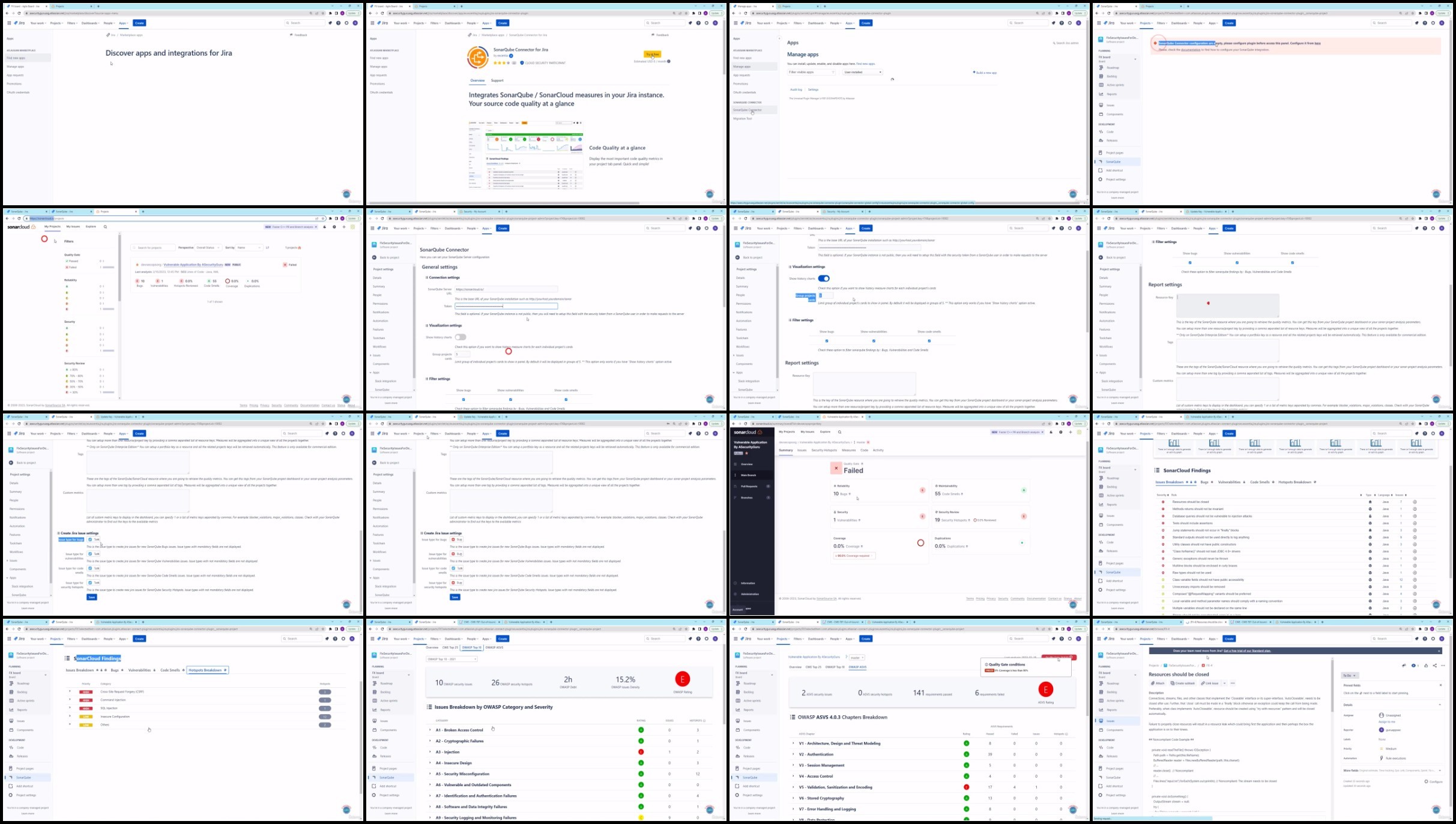The height and width of the screenshot is (824, 1456).
Task: Uncheck Show vulnerabilities where history charts is enabled
Action: pyautogui.click(x=874, y=341)
